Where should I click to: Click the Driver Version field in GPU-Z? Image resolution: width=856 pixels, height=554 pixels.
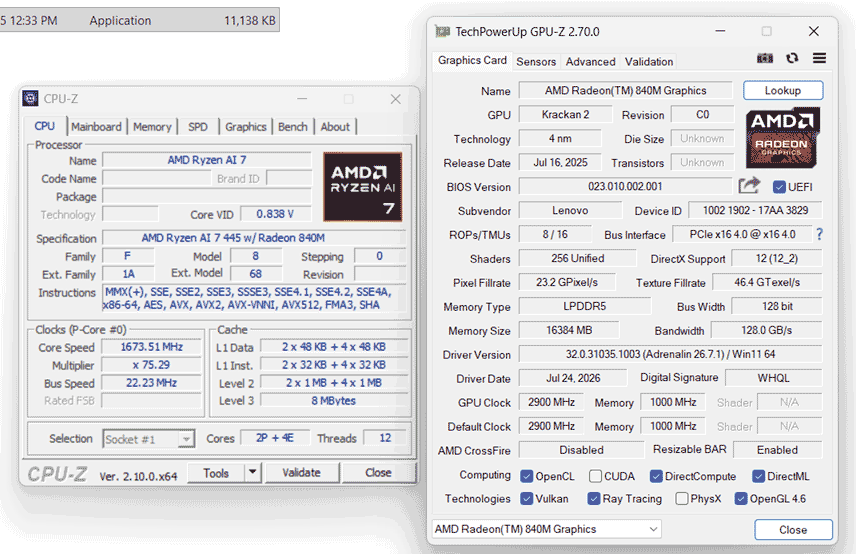pos(670,354)
